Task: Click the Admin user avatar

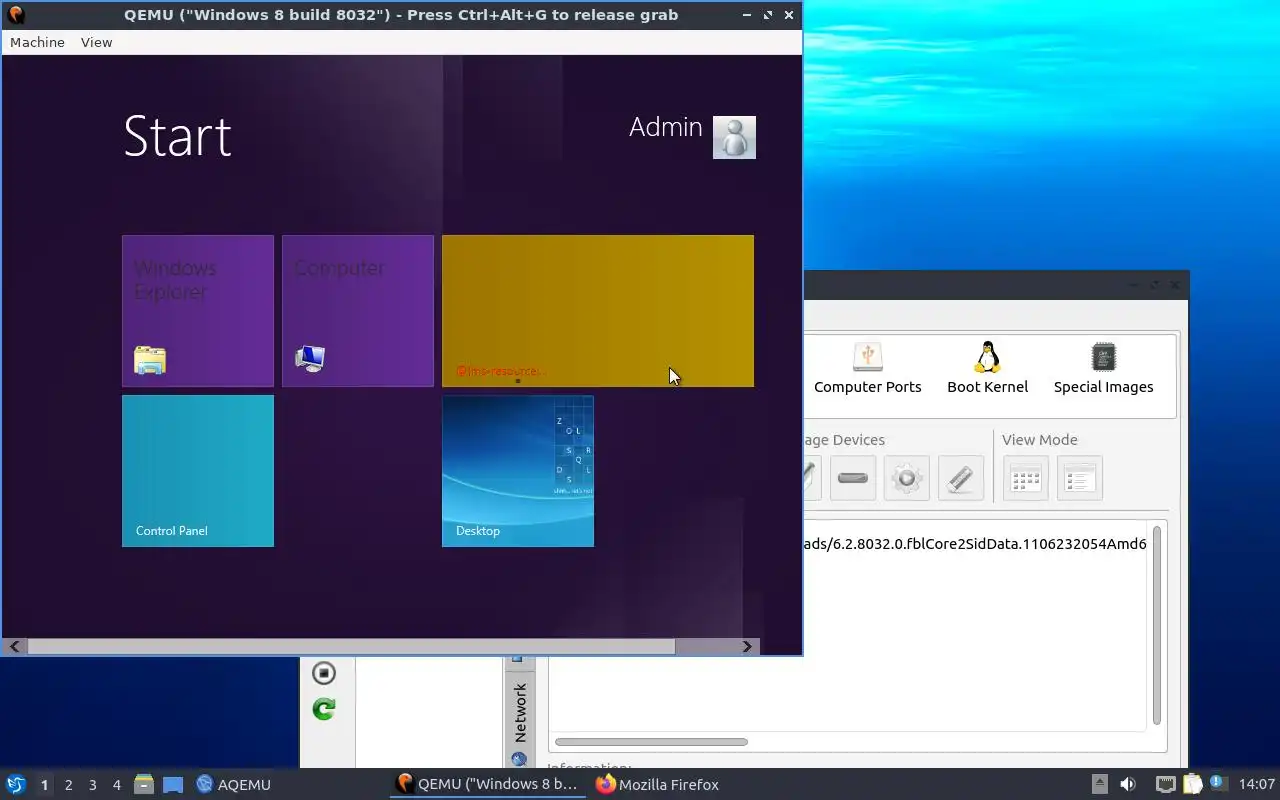Action: (x=734, y=137)
